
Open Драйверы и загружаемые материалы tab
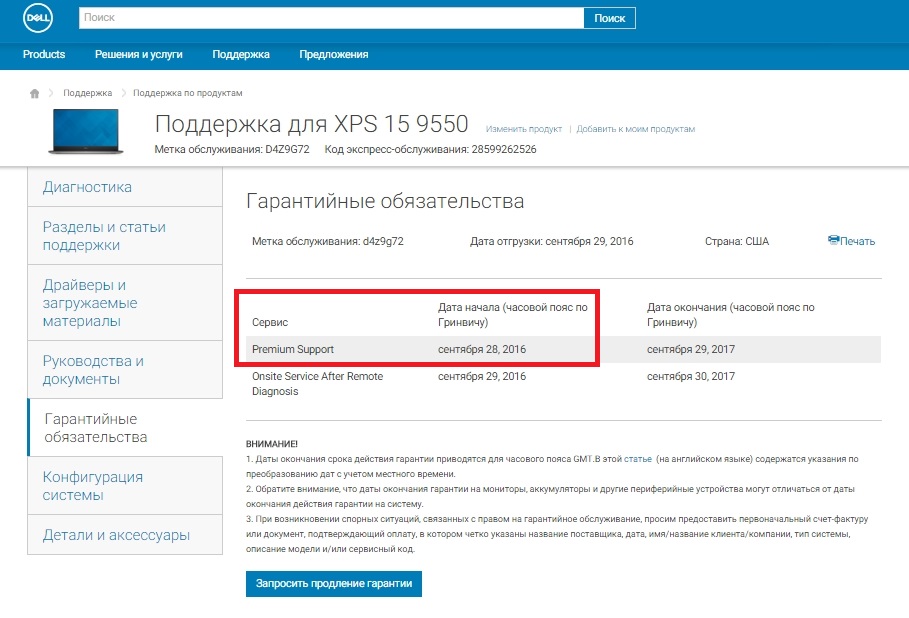point(125,303)
